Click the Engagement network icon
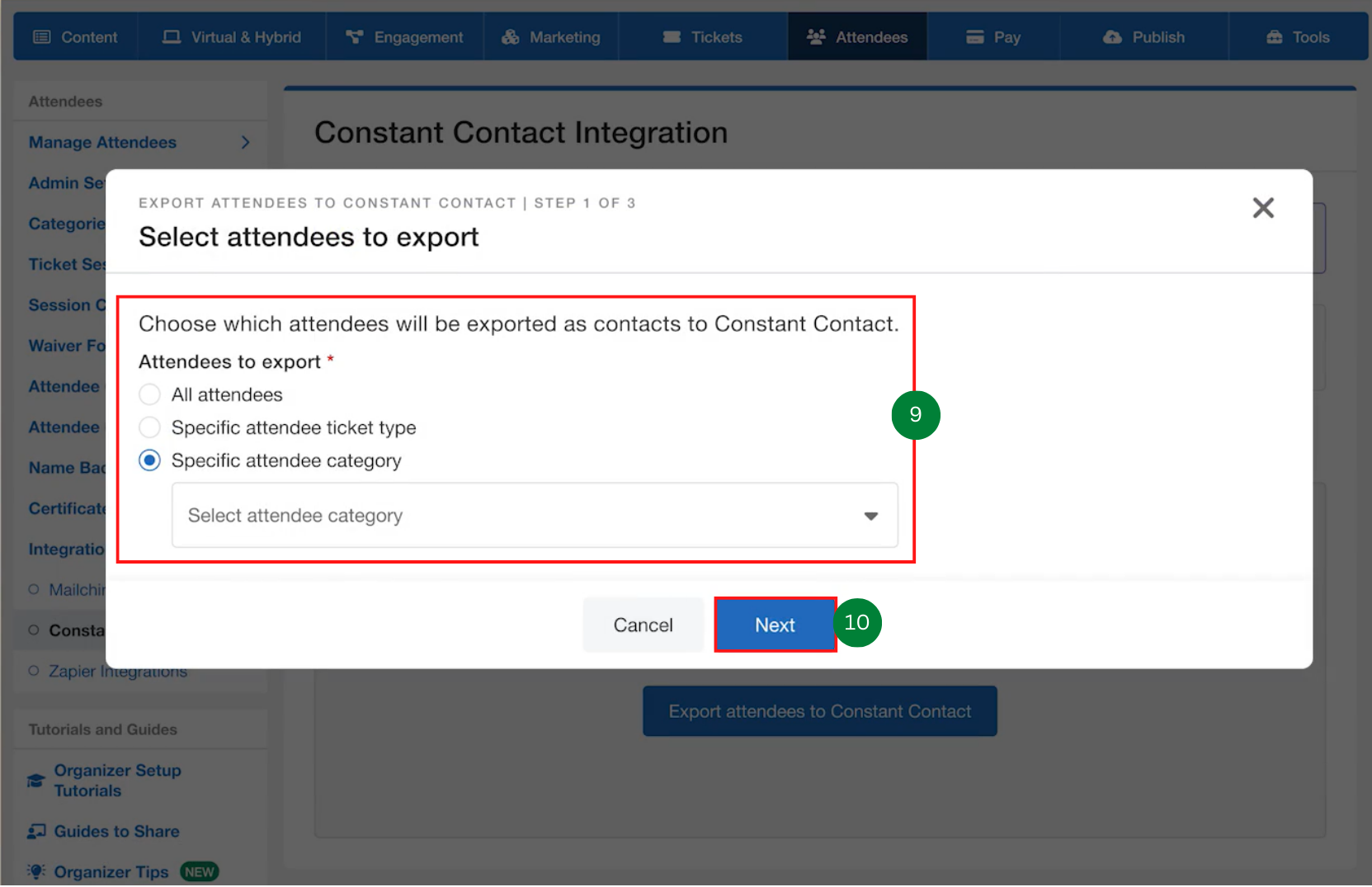This screenshot has height=887, width=1372. (x=355, y=37)
